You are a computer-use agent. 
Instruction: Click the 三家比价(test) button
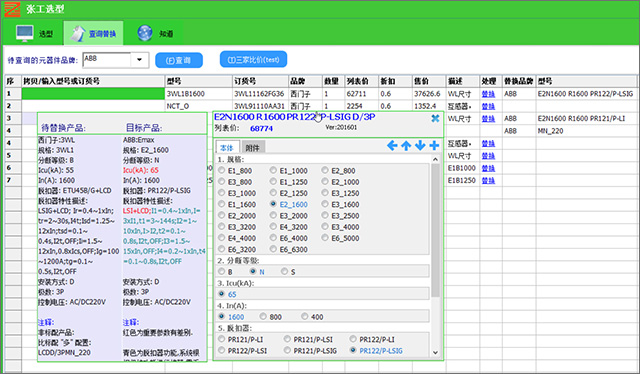253,59
